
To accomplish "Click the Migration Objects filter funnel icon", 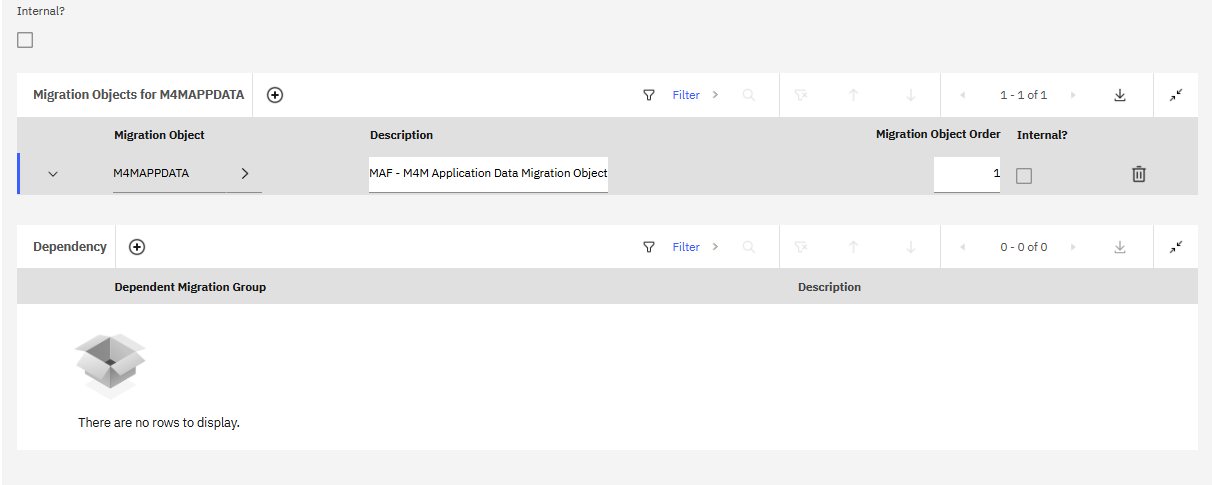I will 649,95.
